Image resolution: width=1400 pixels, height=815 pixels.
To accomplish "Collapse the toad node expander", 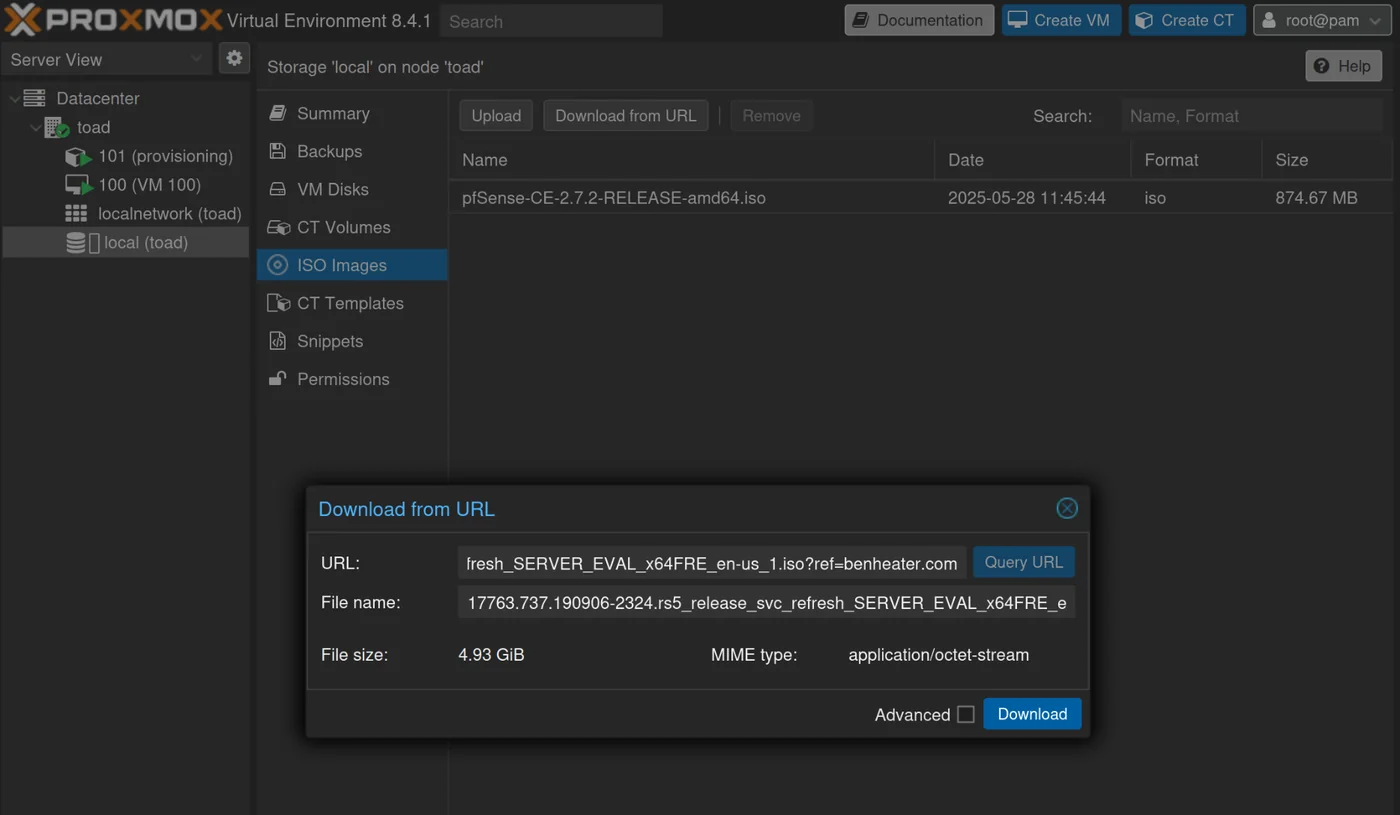I will click(36, 128).
